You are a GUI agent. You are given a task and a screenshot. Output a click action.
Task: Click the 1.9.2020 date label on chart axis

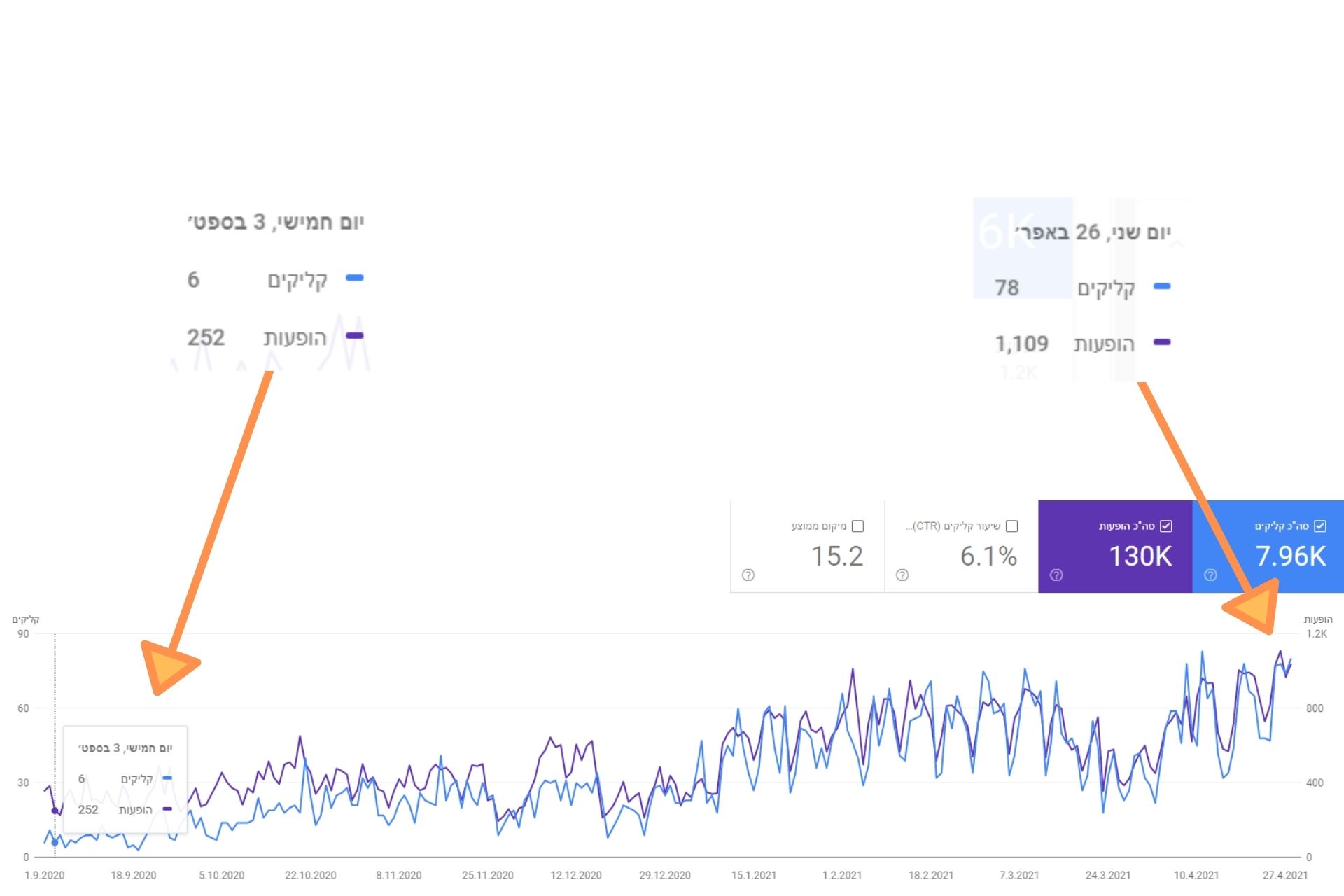point(45,875)
